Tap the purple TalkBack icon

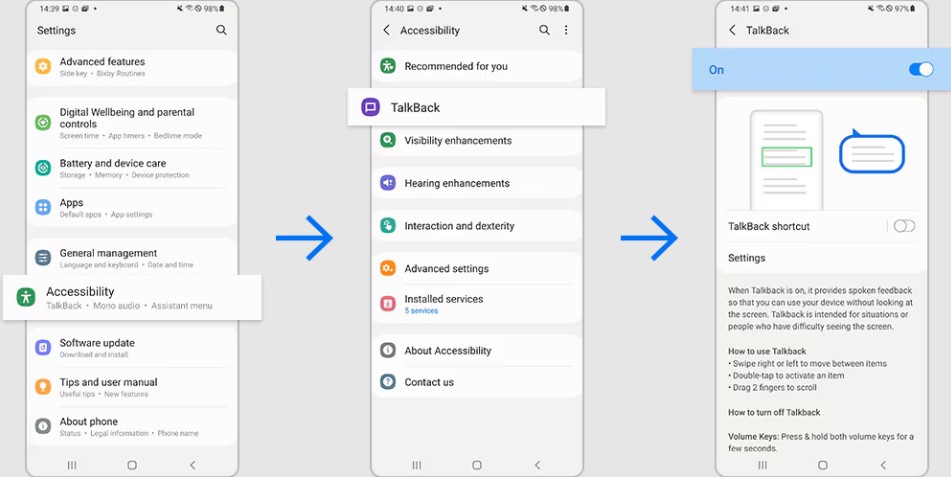click(x=371, y=107)
